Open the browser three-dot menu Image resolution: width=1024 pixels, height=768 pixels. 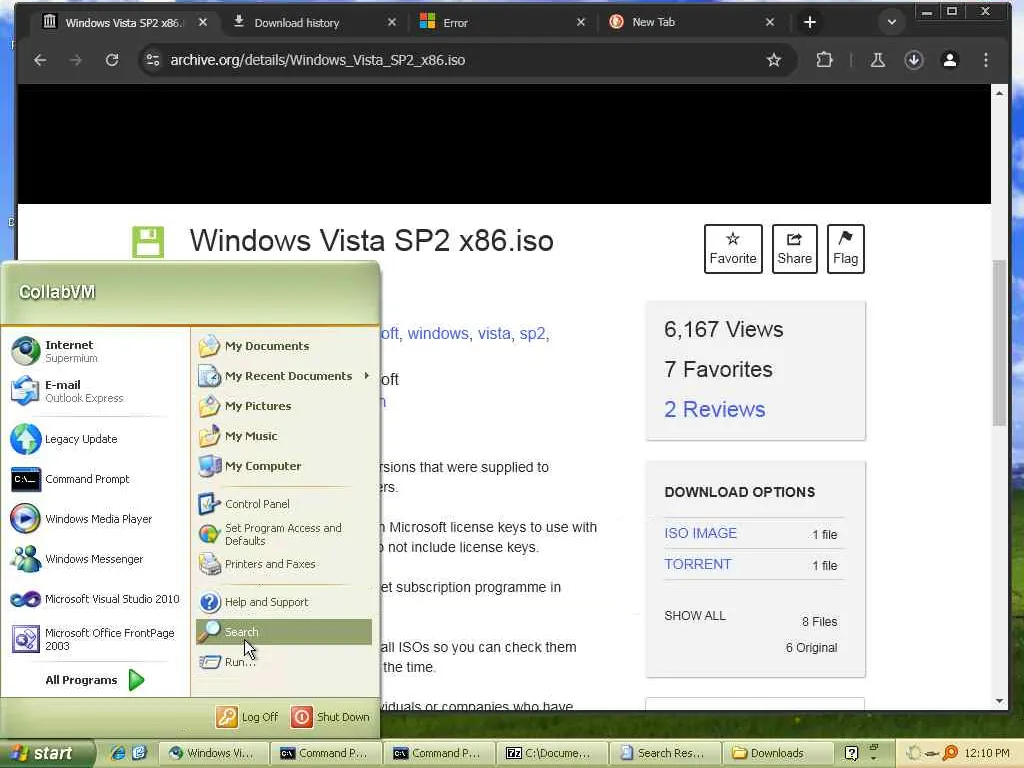[985, 60]
